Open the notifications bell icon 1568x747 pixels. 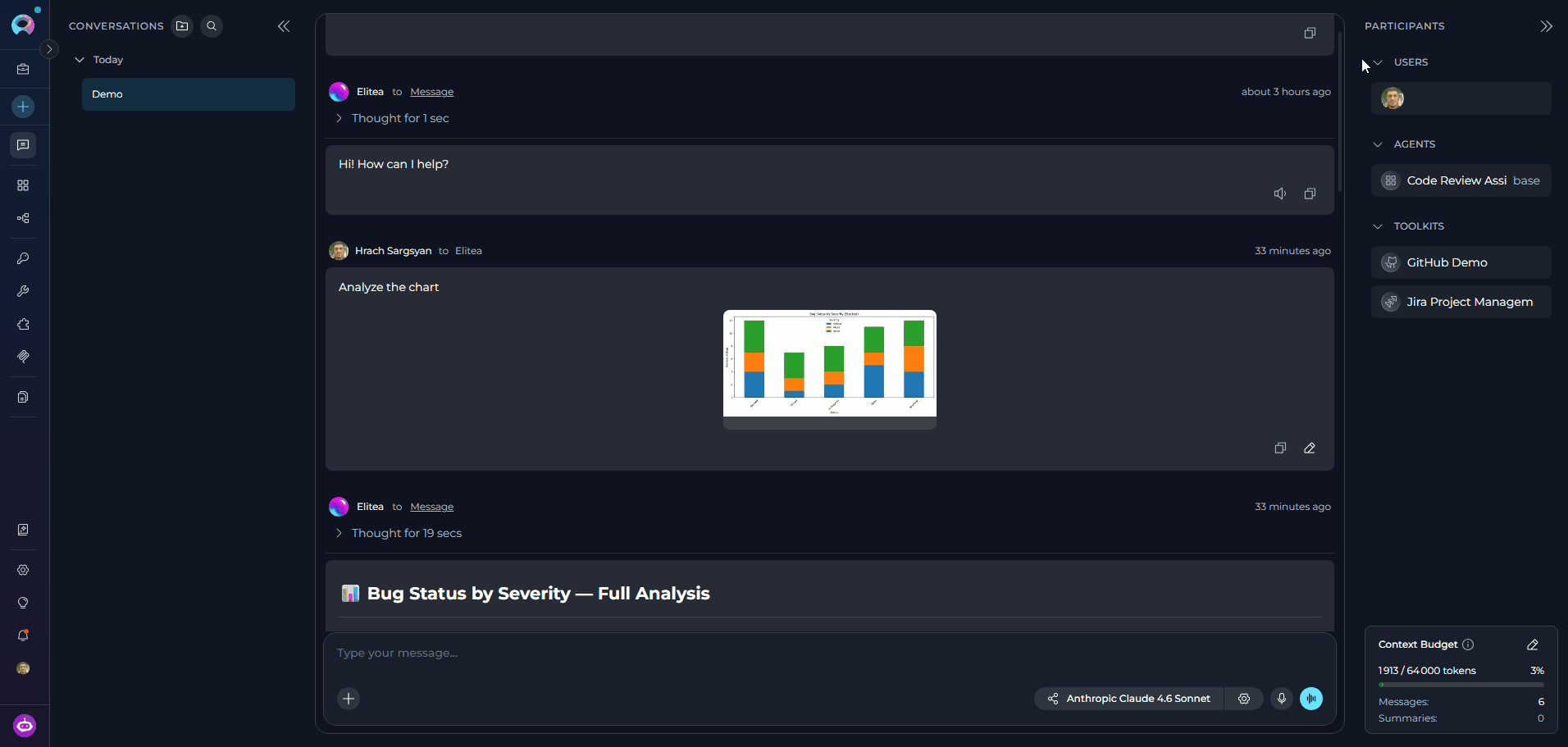23,635
